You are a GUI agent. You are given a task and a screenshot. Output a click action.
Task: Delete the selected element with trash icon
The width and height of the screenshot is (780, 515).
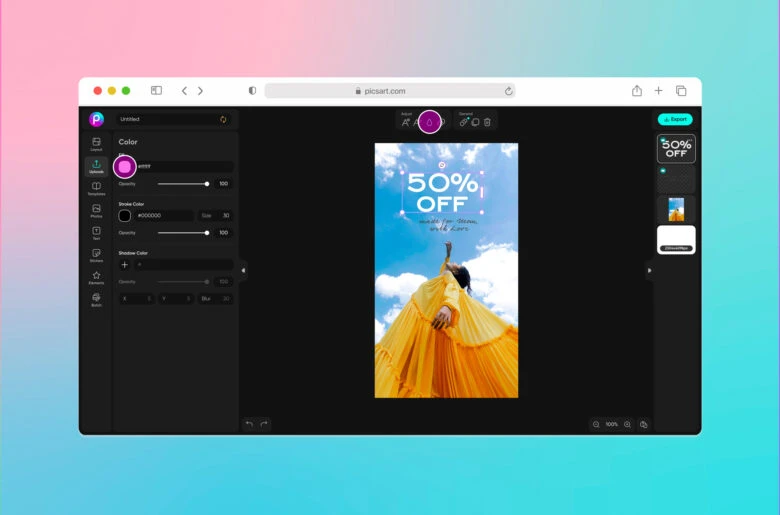pos(487,122)
